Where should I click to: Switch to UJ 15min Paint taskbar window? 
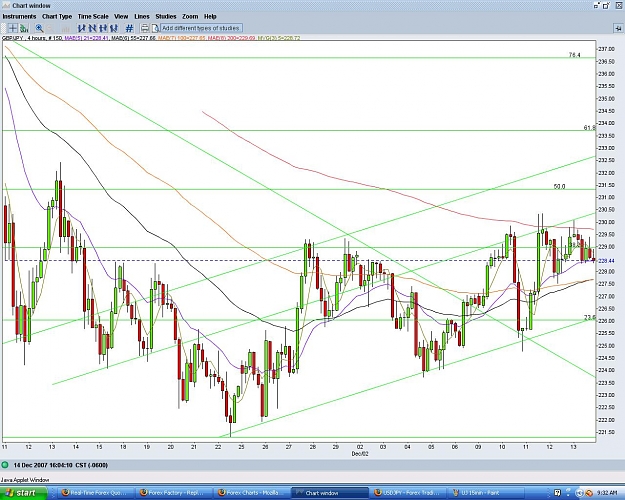click(485, 493)
